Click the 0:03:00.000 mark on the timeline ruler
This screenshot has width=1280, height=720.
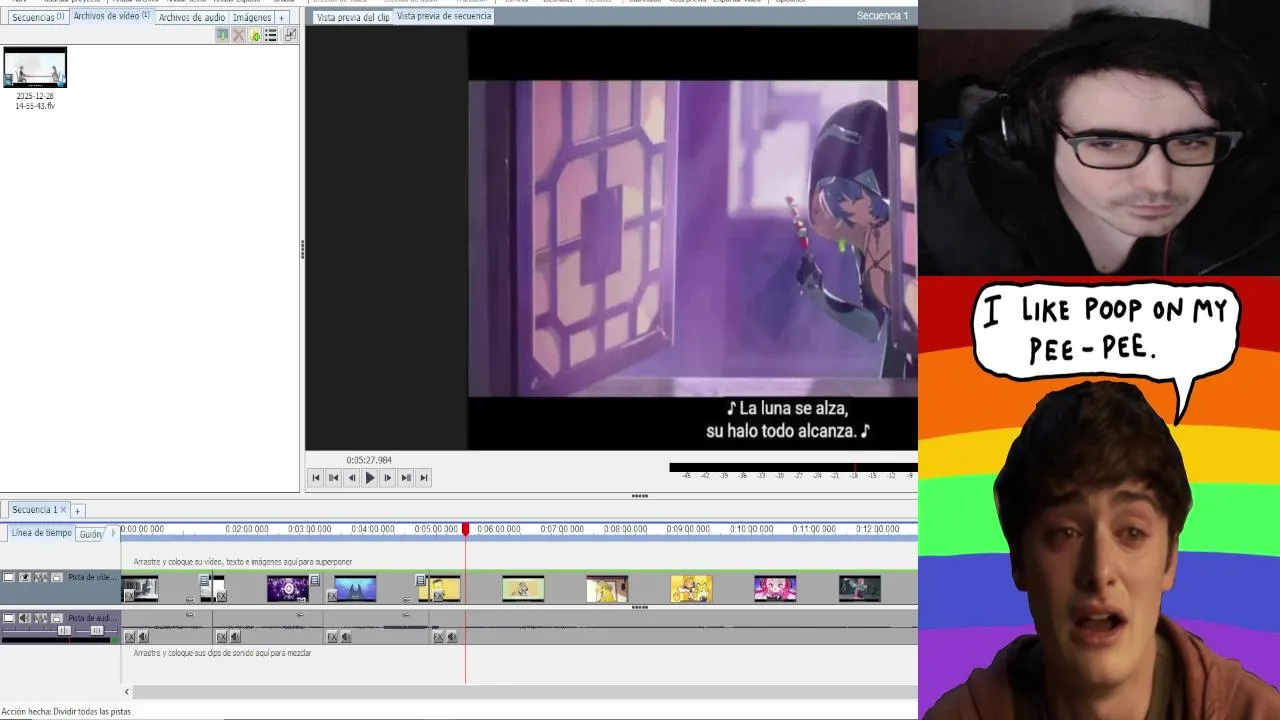click(x=310, y=529)
